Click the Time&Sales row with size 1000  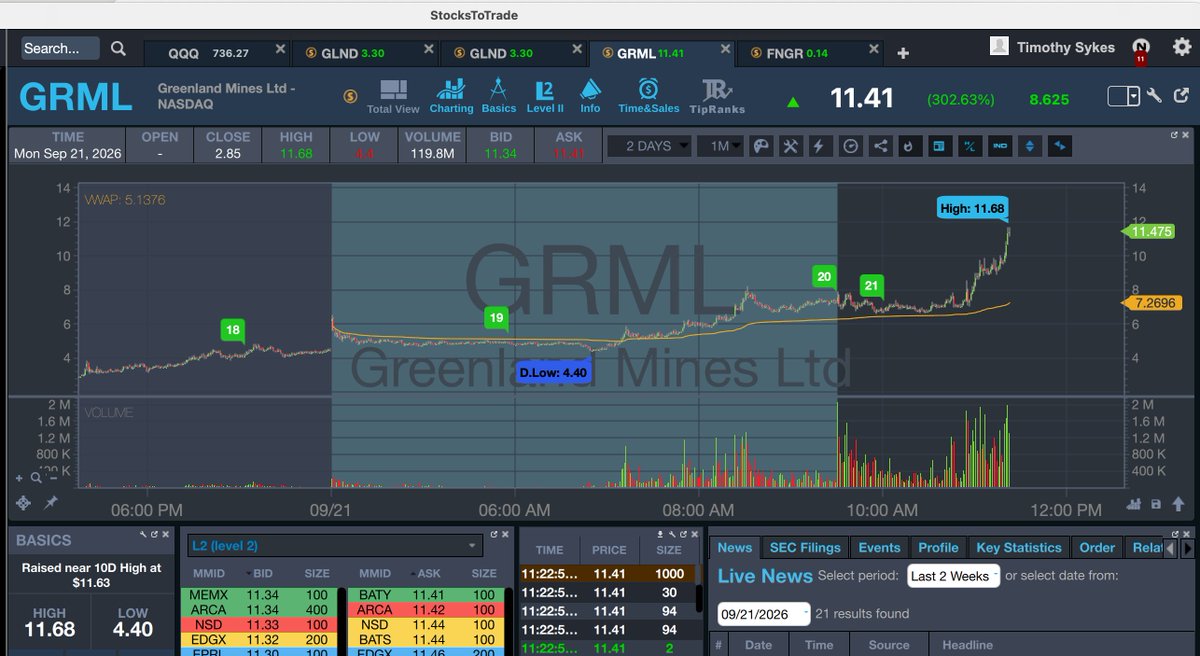[610, 574]
